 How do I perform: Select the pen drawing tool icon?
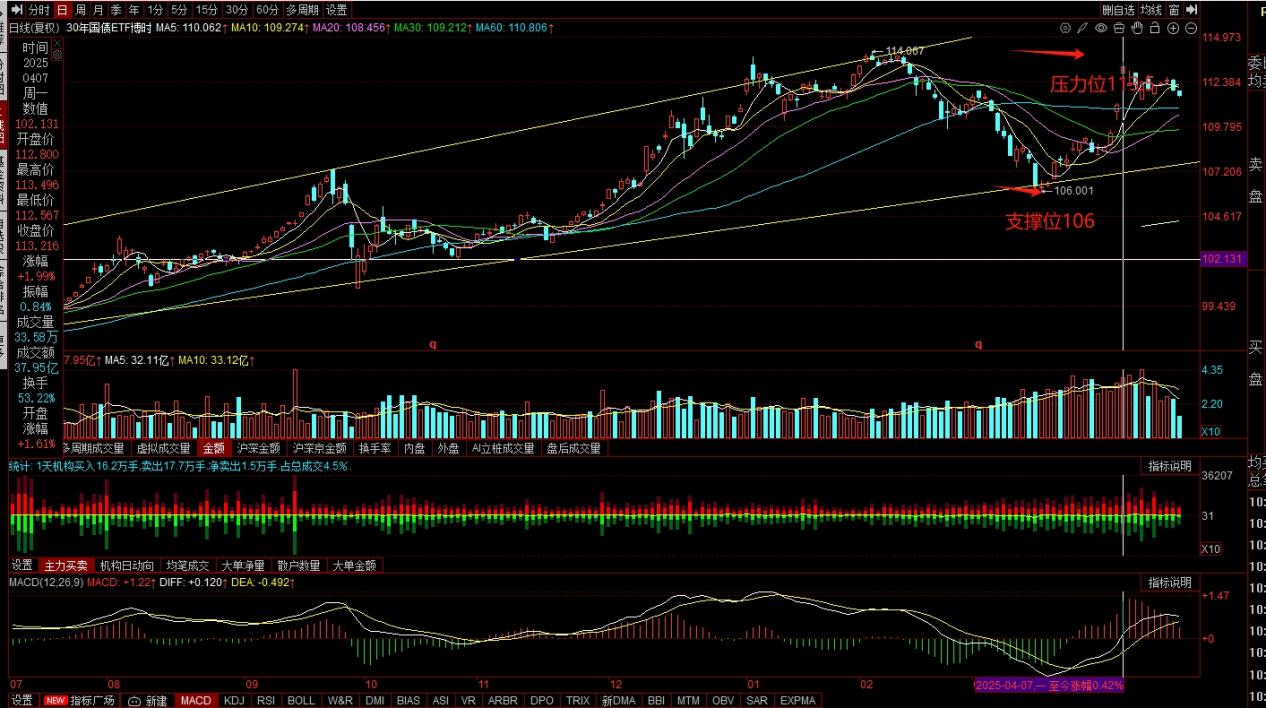[x=1083, y=28]
